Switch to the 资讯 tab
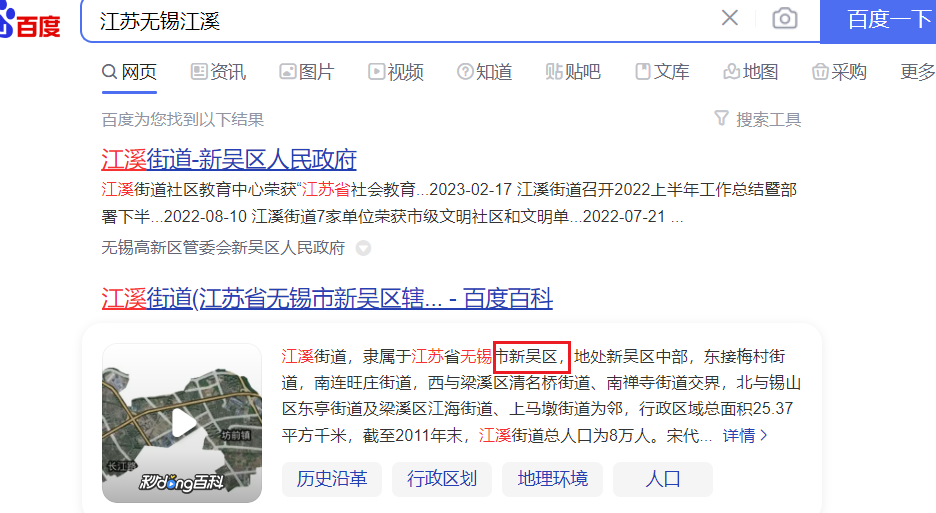 [218, 72]
